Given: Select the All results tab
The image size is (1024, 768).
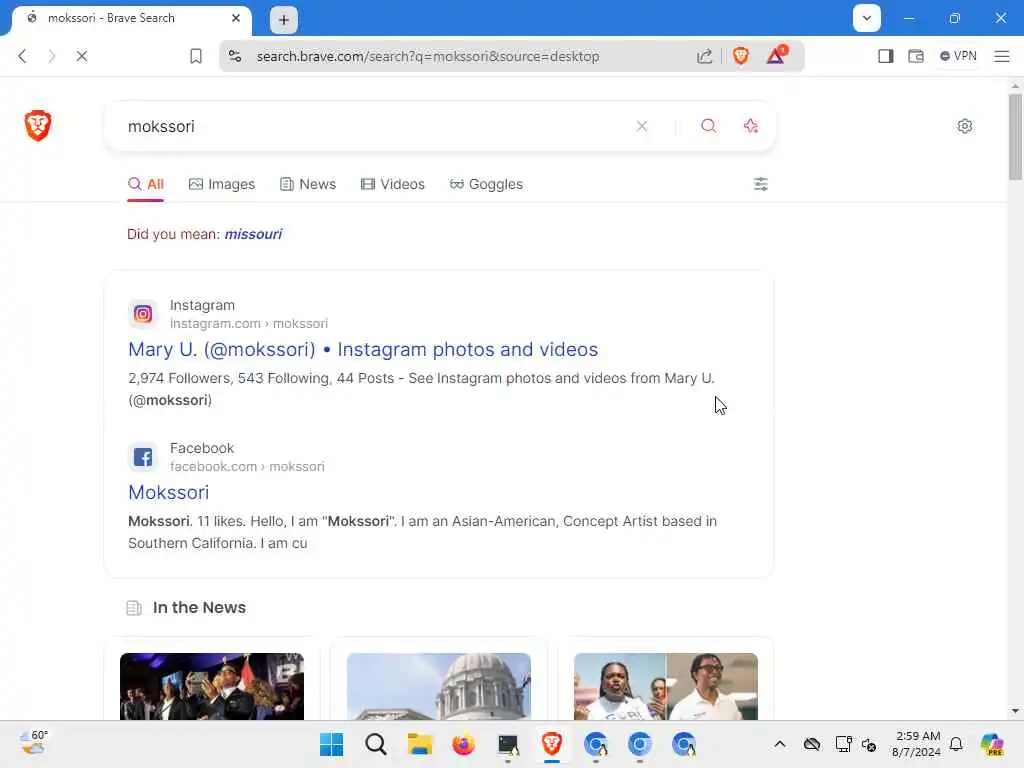Looking at the screenshot, I should tap(146, 184).
